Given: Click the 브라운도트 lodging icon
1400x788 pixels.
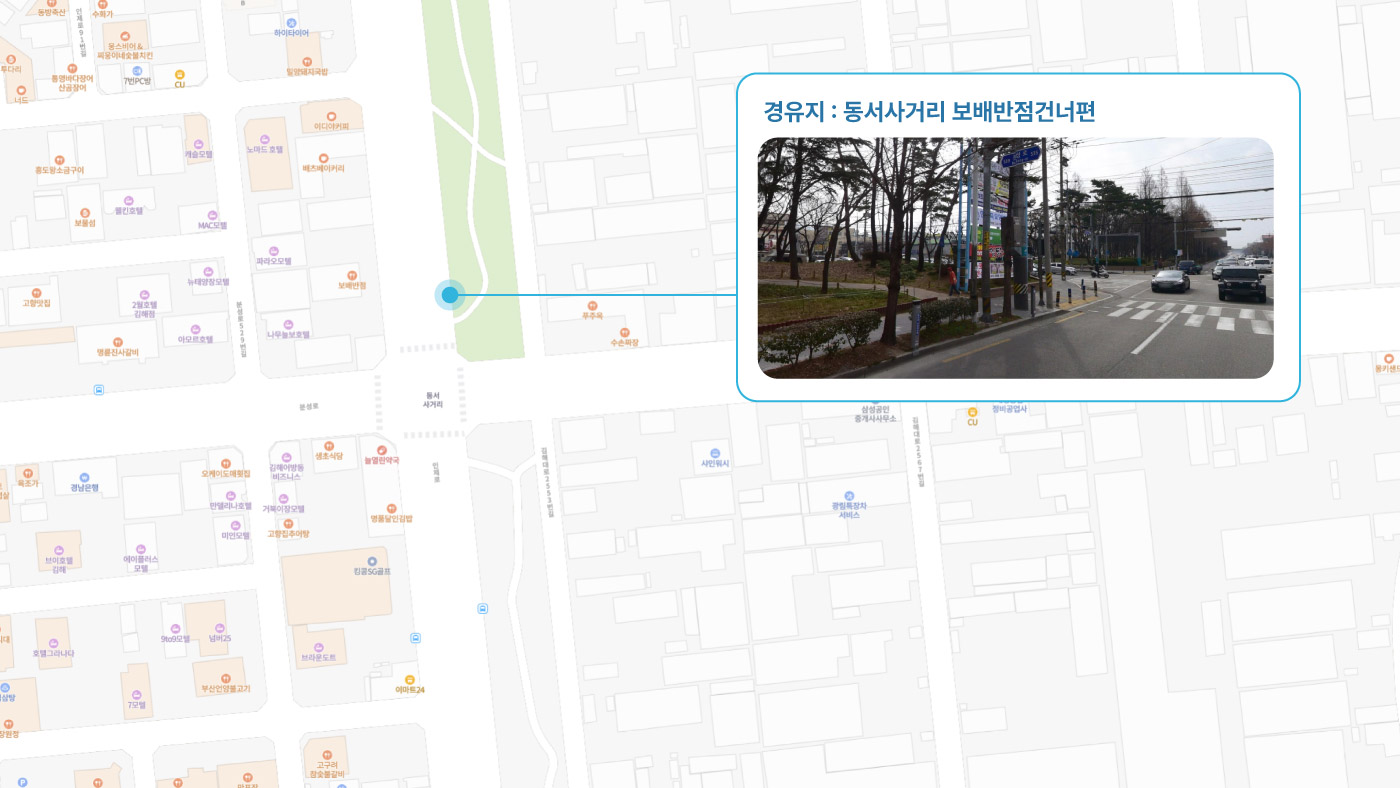Looking at the screenshot, I should click(x=318, y=647).
